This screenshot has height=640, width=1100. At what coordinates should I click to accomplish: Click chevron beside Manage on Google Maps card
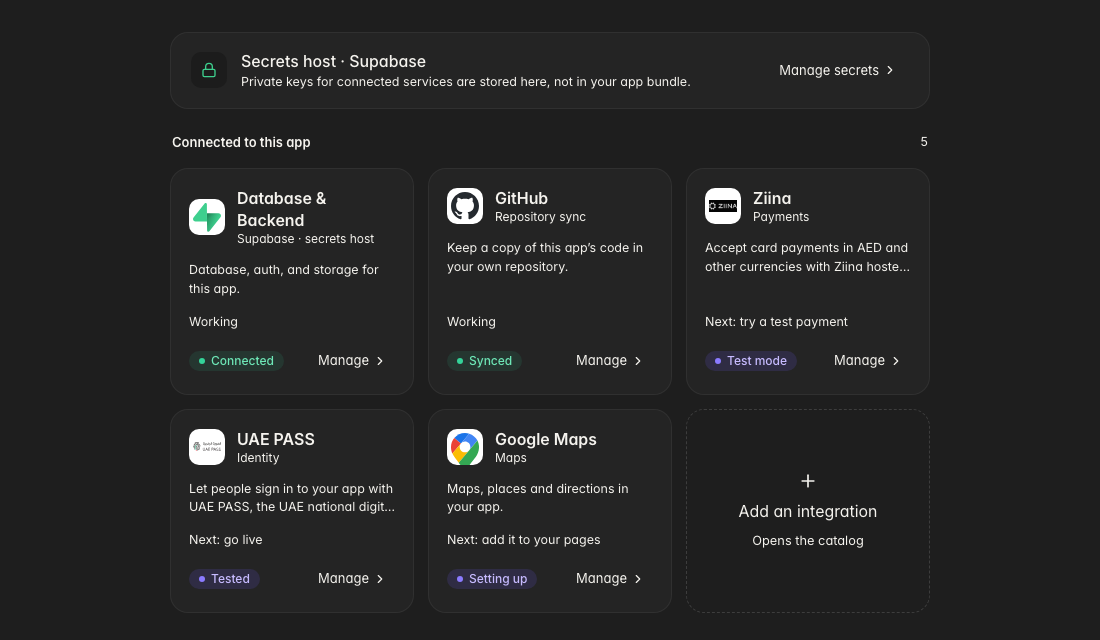tap(638, 579)
